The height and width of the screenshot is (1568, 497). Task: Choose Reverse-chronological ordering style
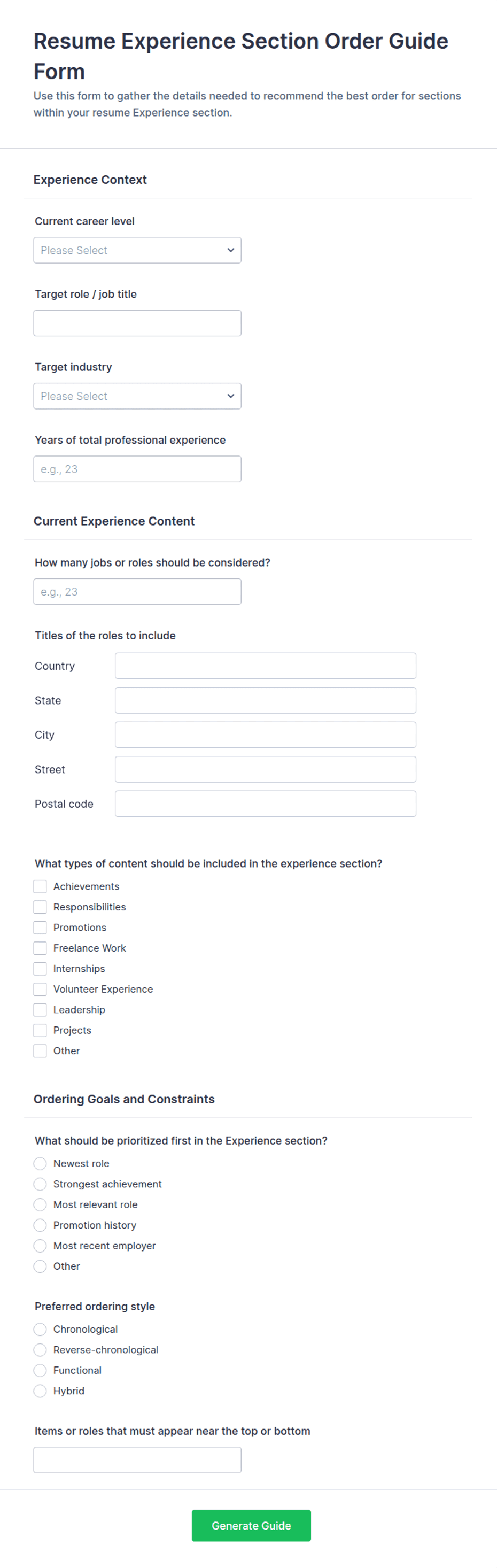click(40, 1350)
